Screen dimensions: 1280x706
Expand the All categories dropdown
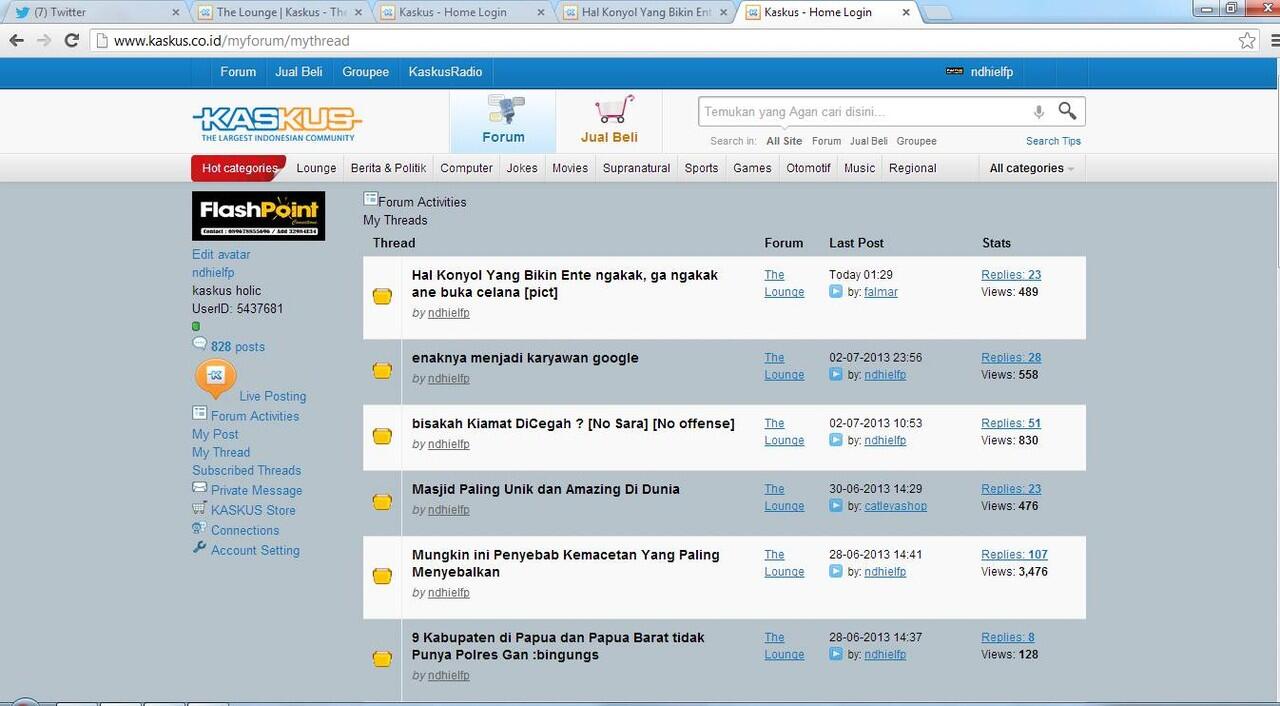[x=1031, y=168]
